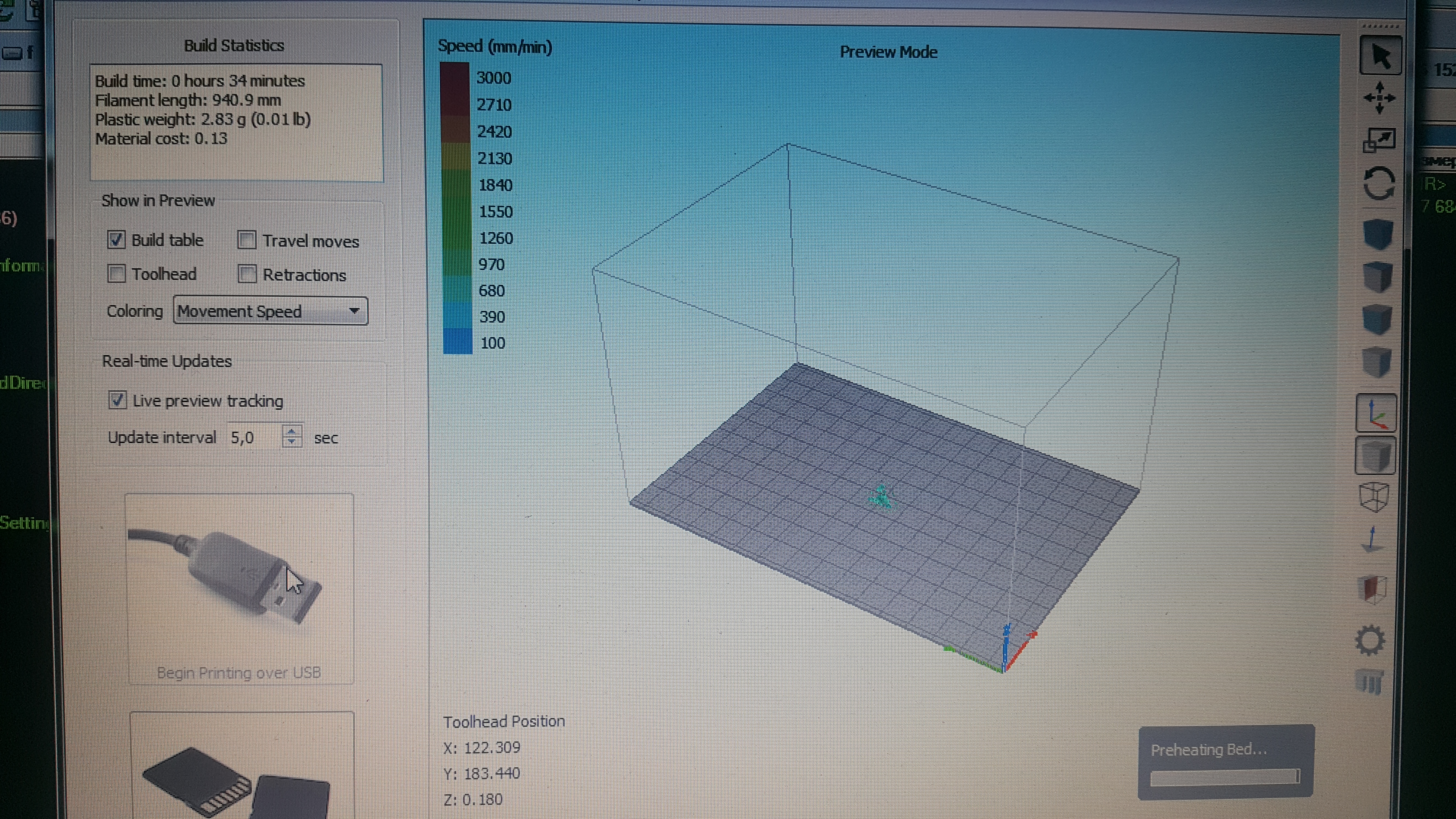This screenshot has width=1456, height=819.
Task: Enable Retractions checkbox
Action: [x=246, y=274]
